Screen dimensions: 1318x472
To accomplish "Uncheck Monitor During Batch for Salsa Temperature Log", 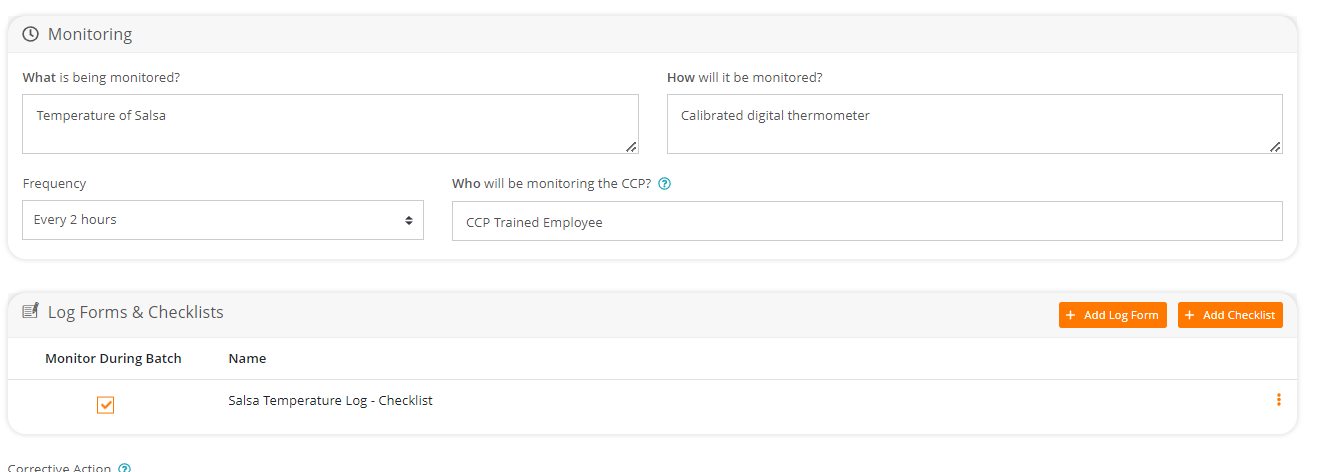I will click(105, 404).
